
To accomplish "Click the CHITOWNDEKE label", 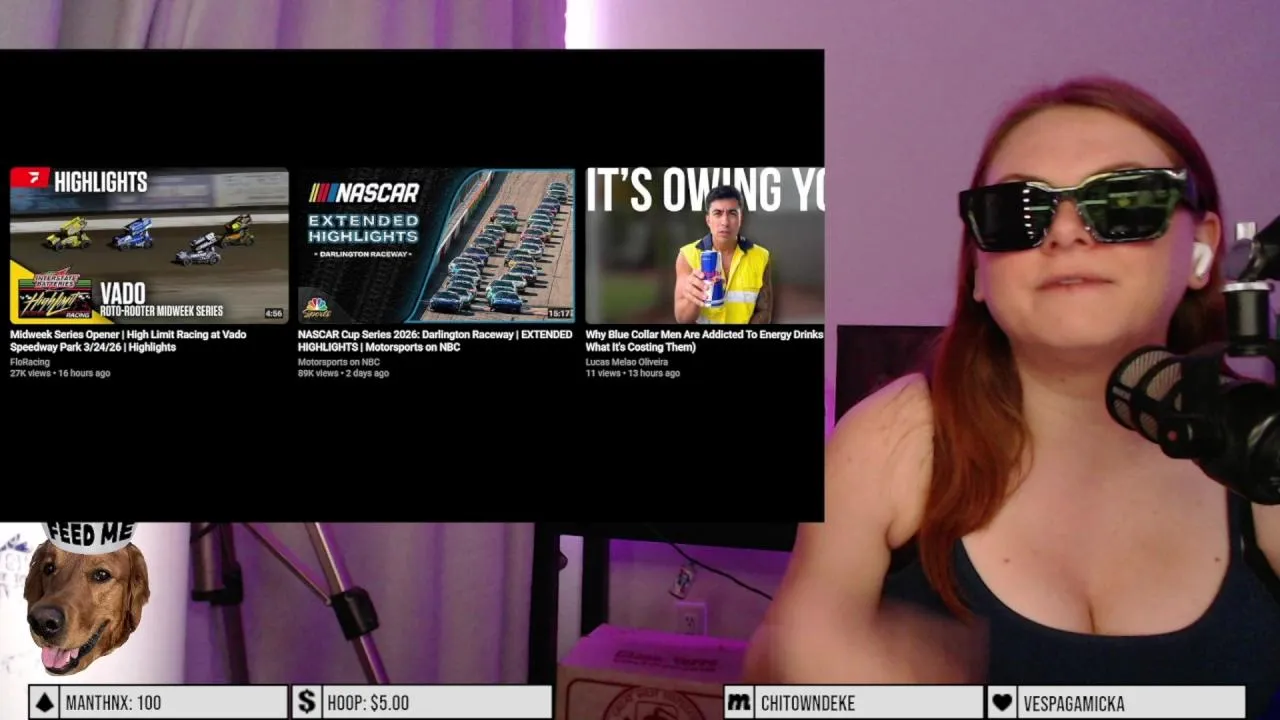I will (808, 703).
